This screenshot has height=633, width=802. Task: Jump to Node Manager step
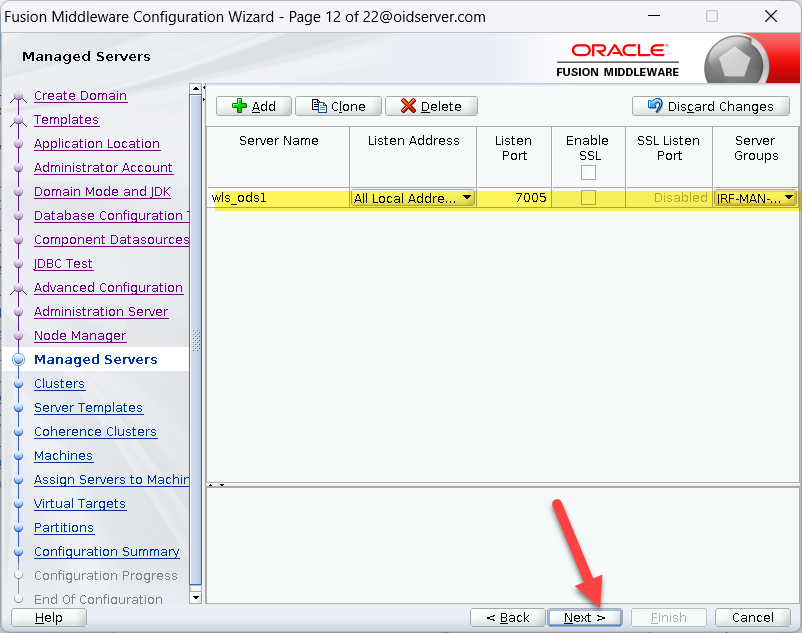[80, 336]
